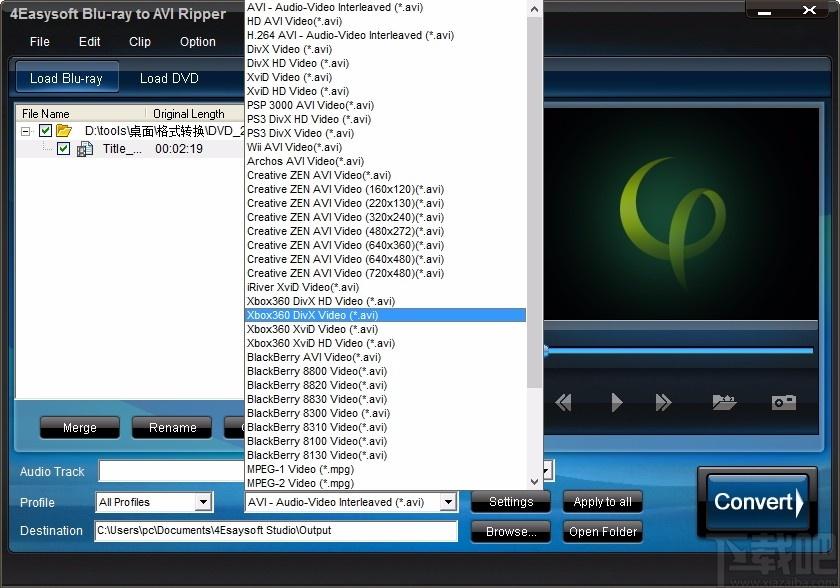This screenshot has height=588, width=840.
Task: Click the File Name column header
Action: (x=80, y=114)
